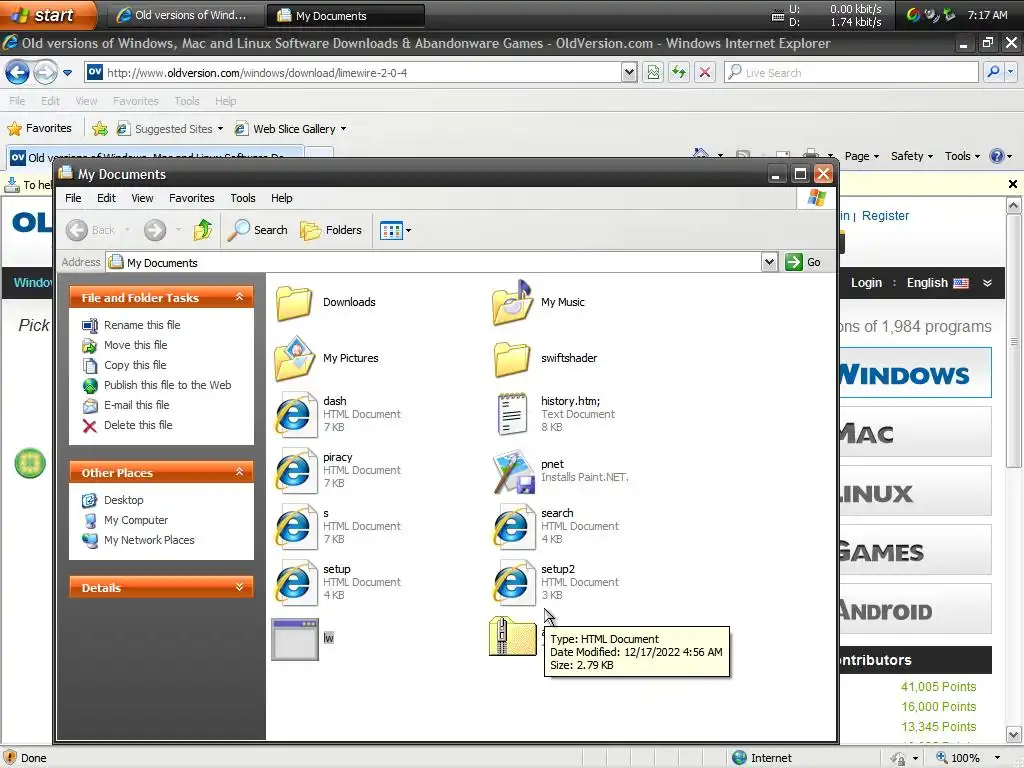
Task: Expand the Details panel
Action: point(240,587)
